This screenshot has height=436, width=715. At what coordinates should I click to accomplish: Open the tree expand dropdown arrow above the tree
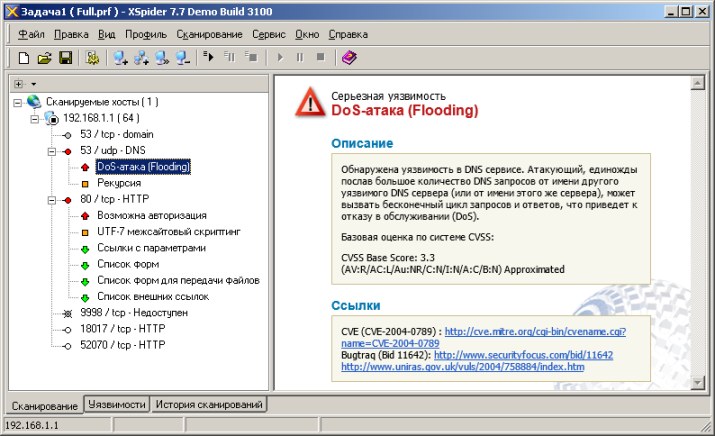point(33,84)
